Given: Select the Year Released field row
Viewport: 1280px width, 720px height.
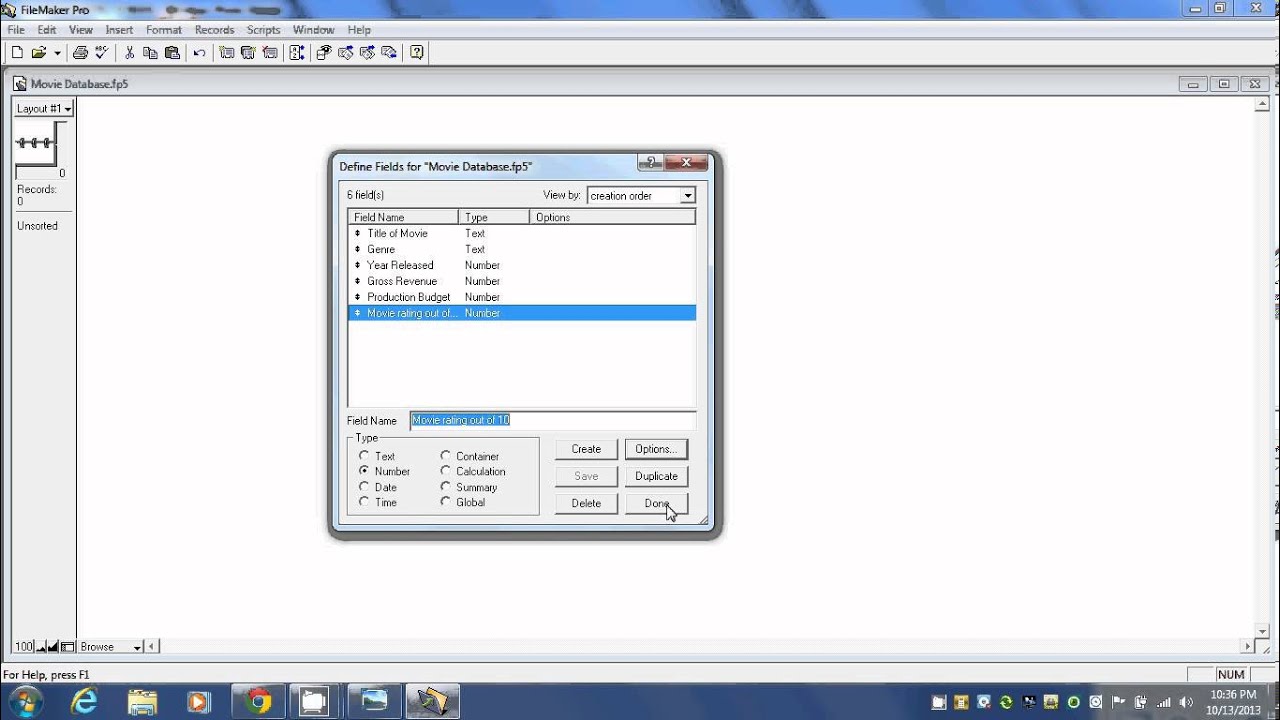Looking at the screenshot, I should 521,265.
